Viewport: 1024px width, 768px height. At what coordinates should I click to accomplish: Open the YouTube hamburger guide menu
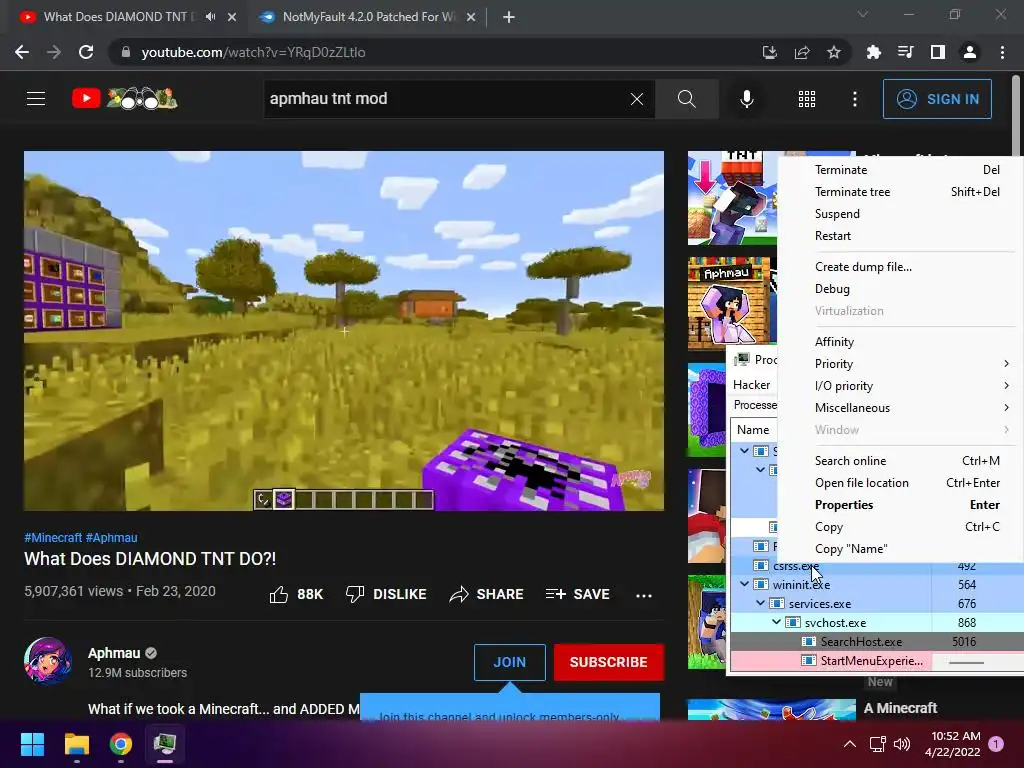tap(36, 99)
